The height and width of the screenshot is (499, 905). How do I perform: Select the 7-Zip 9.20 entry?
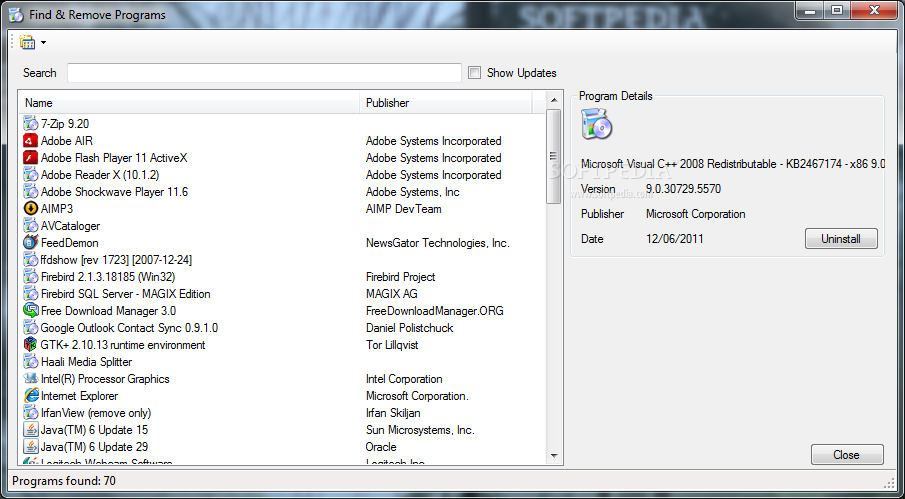[65, 123]
